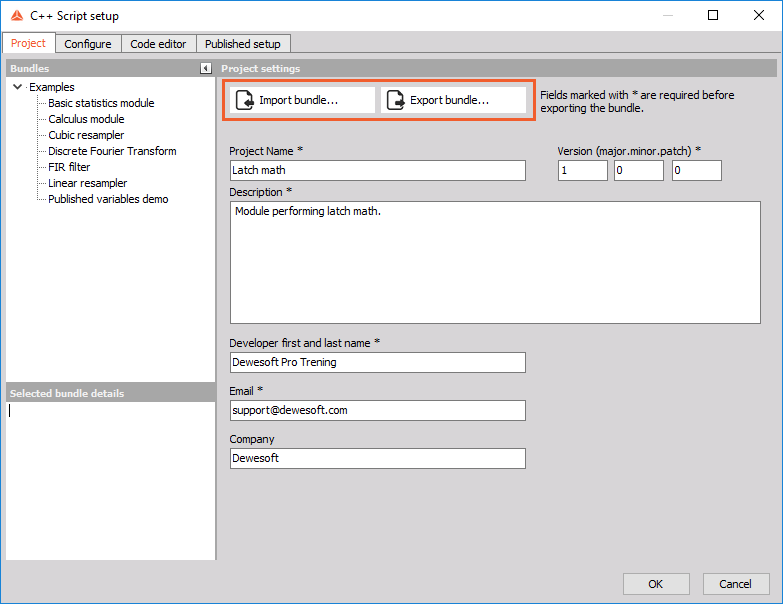The height and width of the screenshot is (604, 783).
Task: Click the patch version field
Action: [x=697, y=170]
